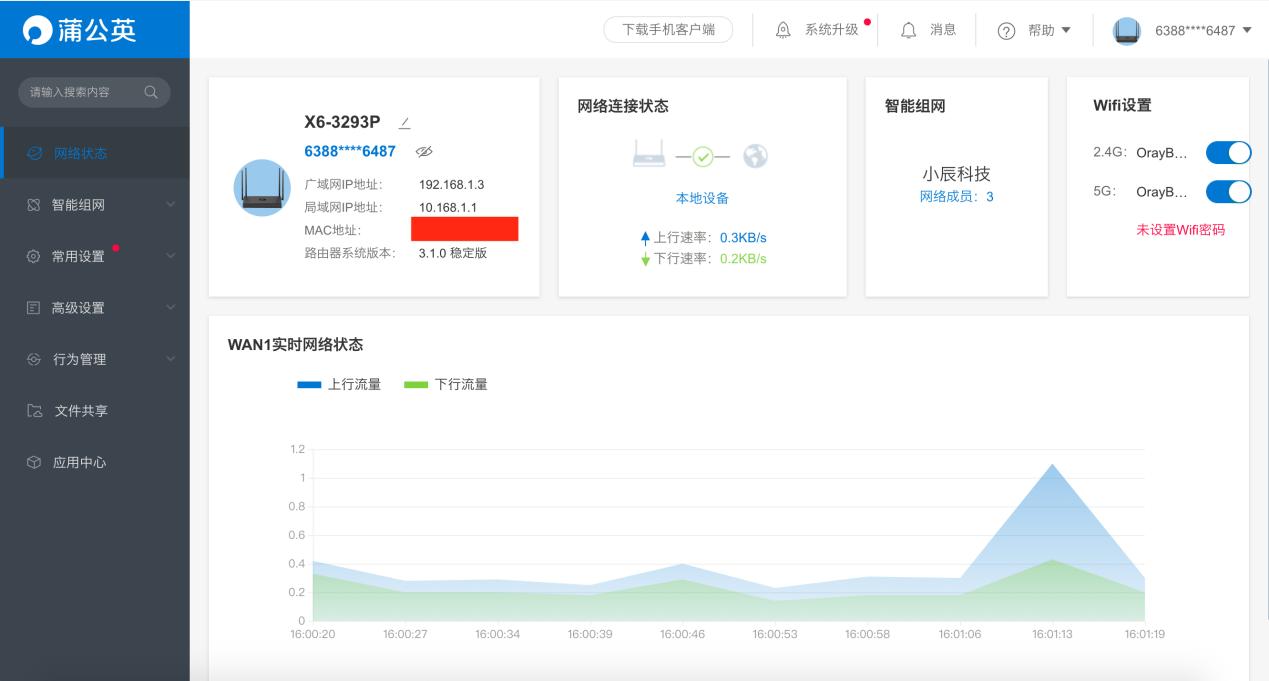Disable the 5G Wifi toggle
1269x681 pixels.
pos(1228,191)
